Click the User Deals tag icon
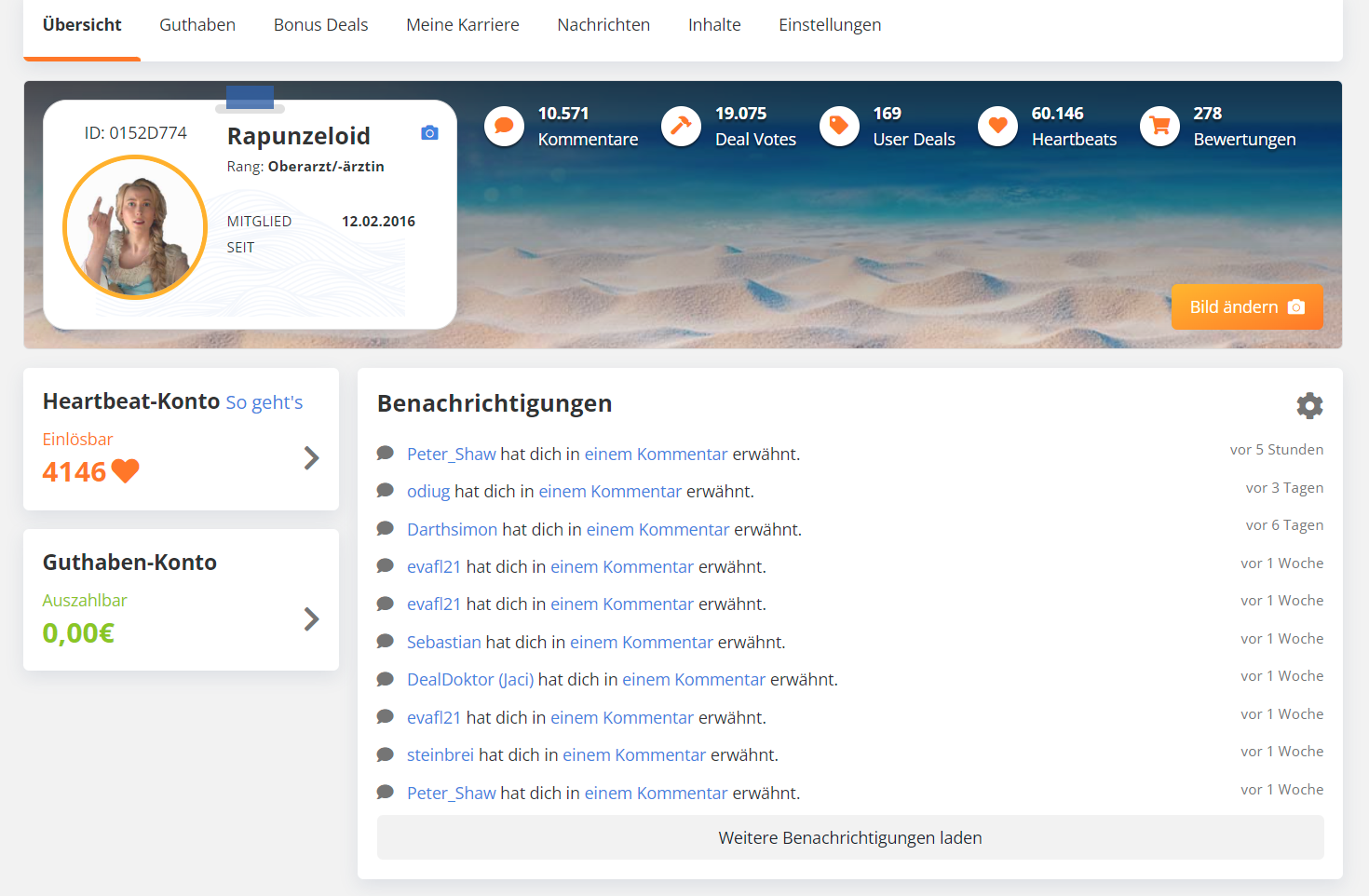Viewport: 1369px width, 896px height. (839, 126)
